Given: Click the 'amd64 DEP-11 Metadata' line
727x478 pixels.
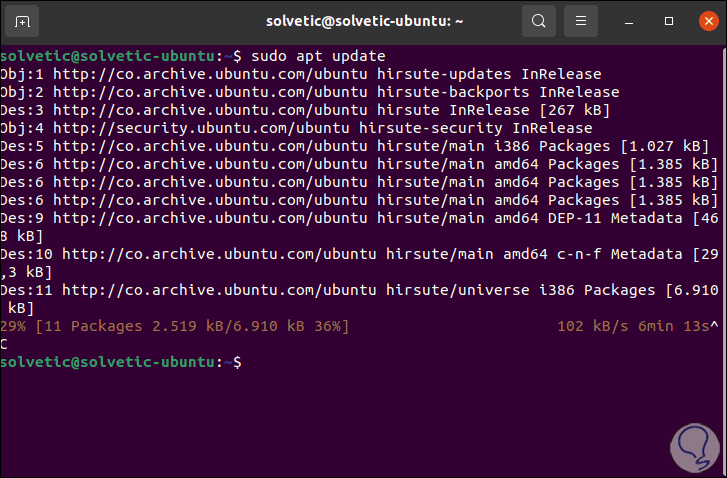Looking at the screenshot, I should (359, 227).
